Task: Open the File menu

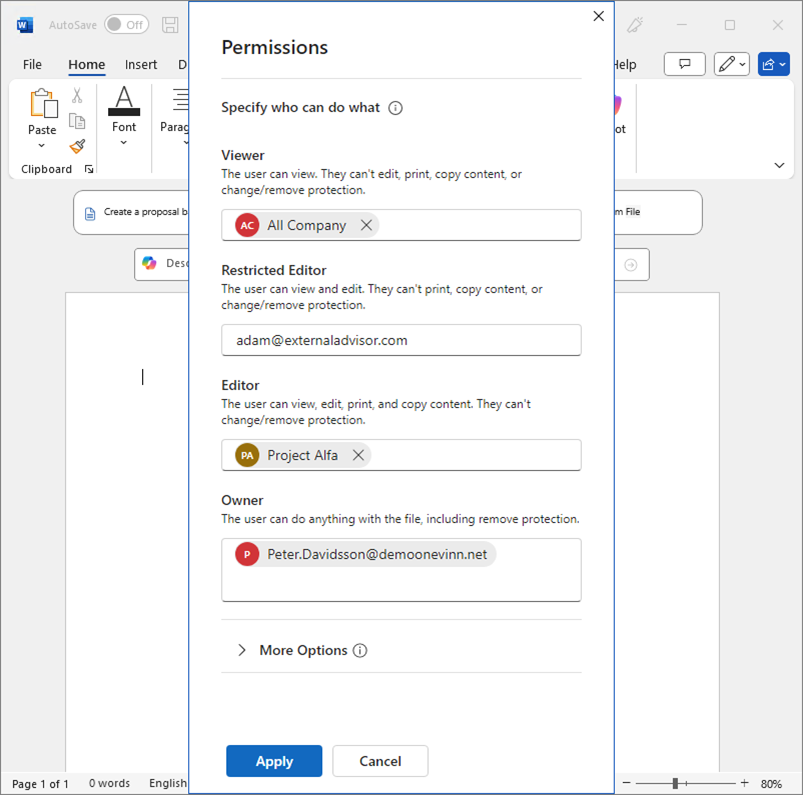Action: (x=32, y=64)
